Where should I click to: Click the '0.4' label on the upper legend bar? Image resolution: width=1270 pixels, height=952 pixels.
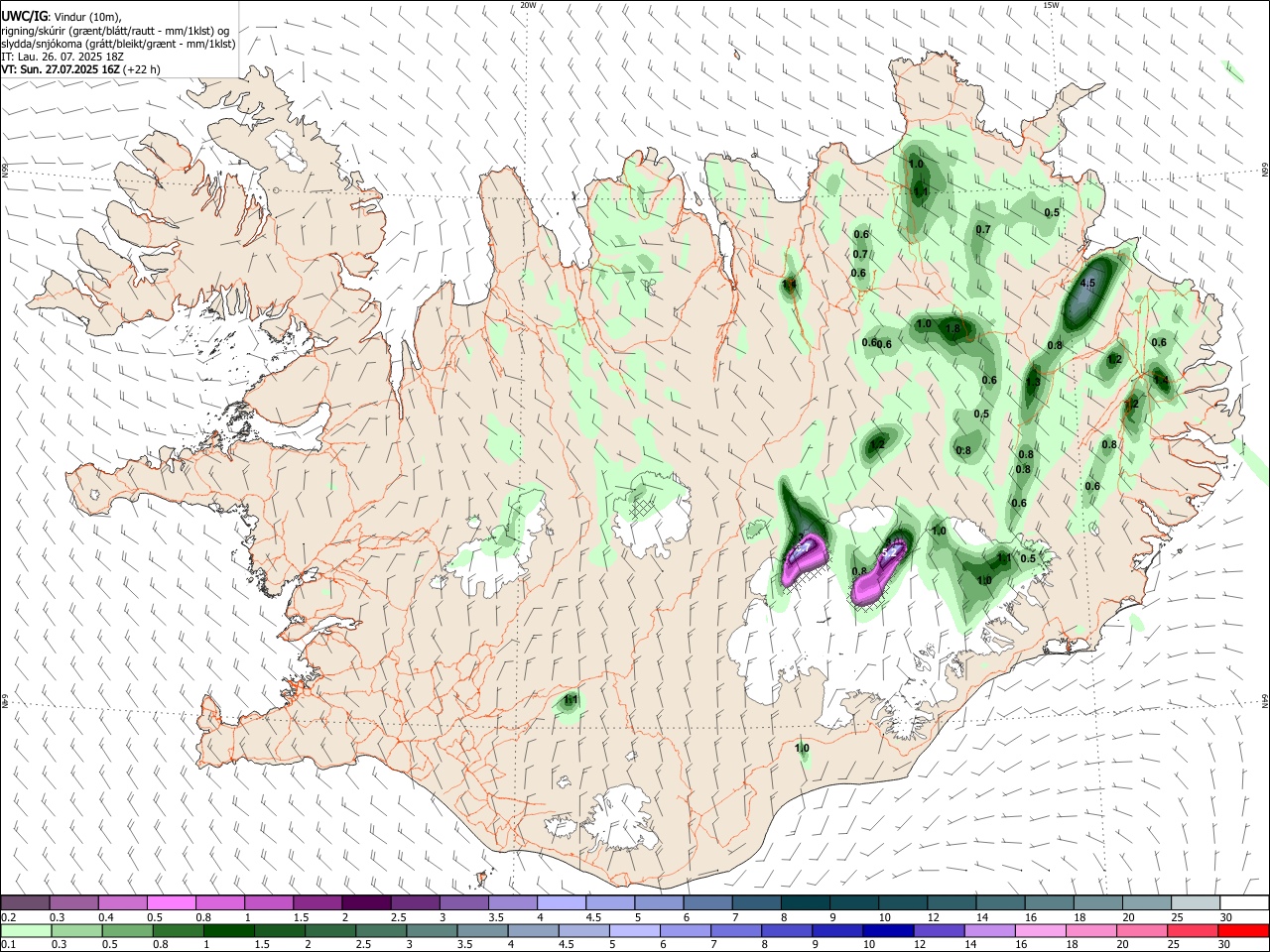105,917
